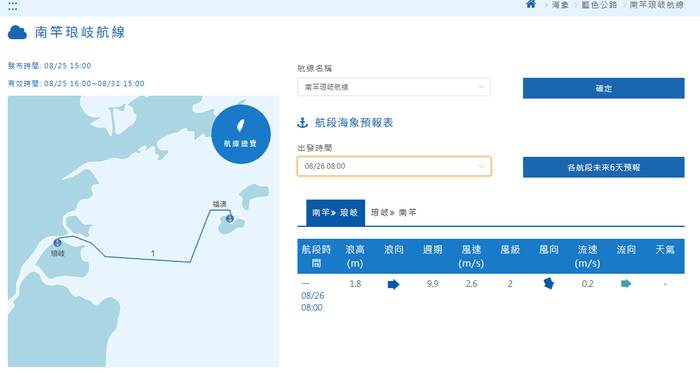Click the 流向 current direction arrow icon

(x=626, y=283)
